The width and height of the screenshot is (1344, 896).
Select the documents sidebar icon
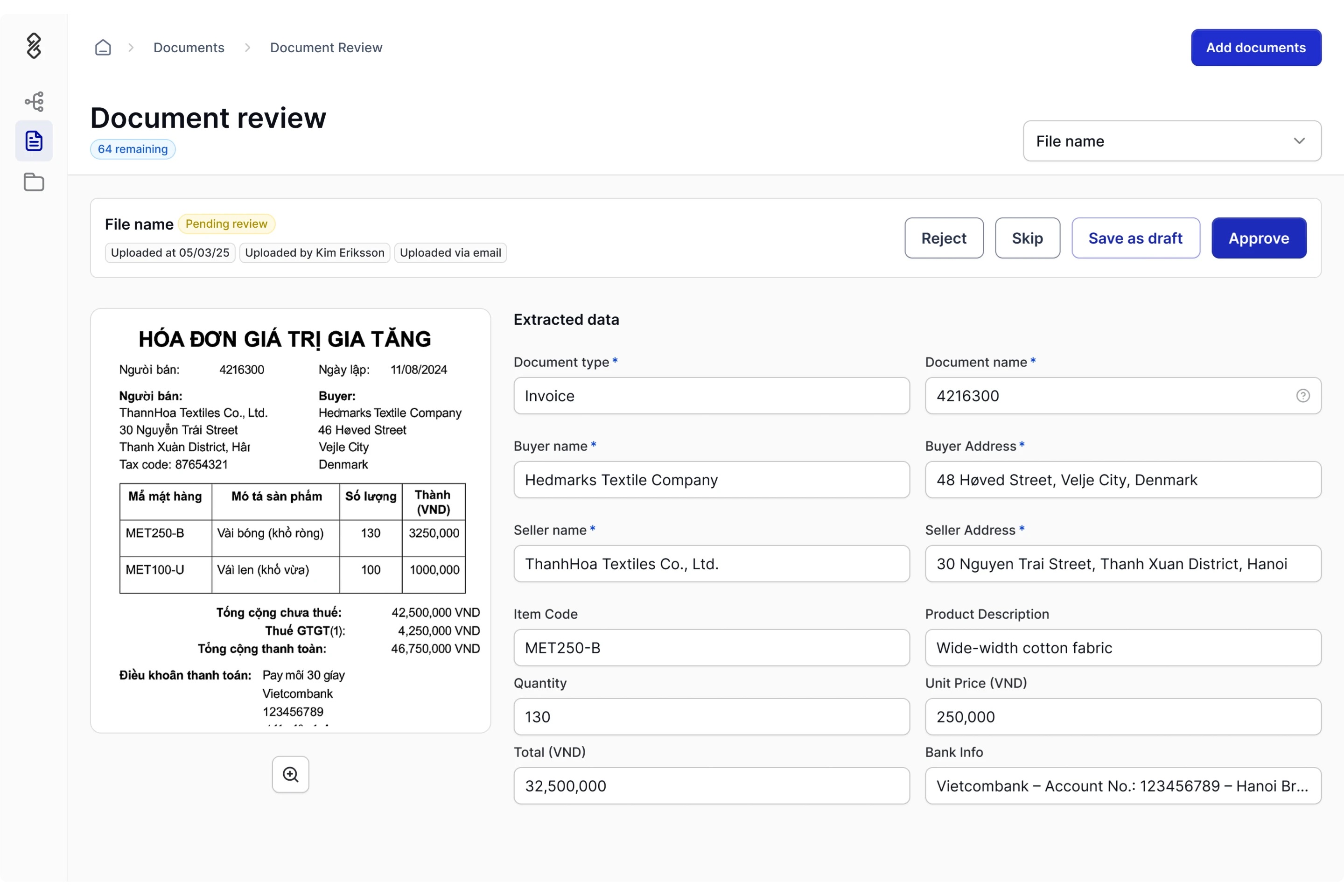34,140
